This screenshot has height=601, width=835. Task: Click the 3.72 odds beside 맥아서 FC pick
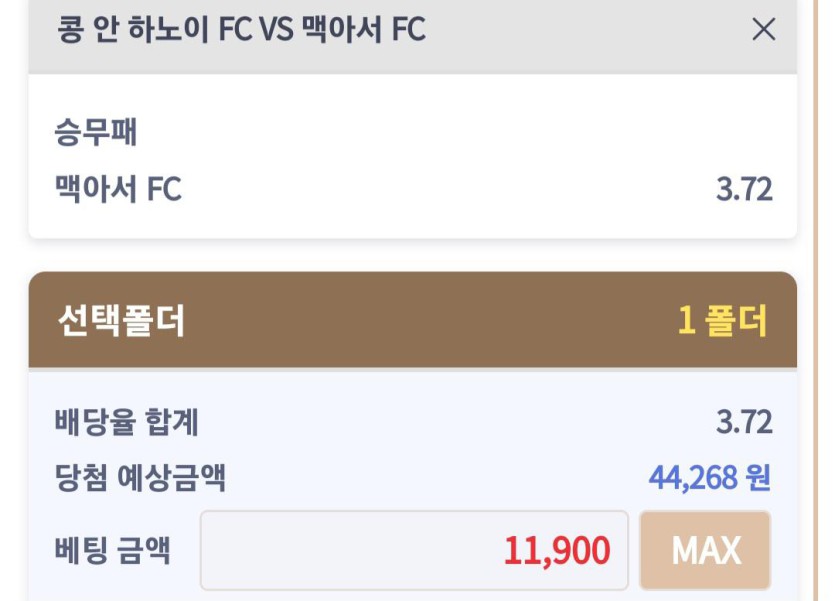(x=744, y=189)
